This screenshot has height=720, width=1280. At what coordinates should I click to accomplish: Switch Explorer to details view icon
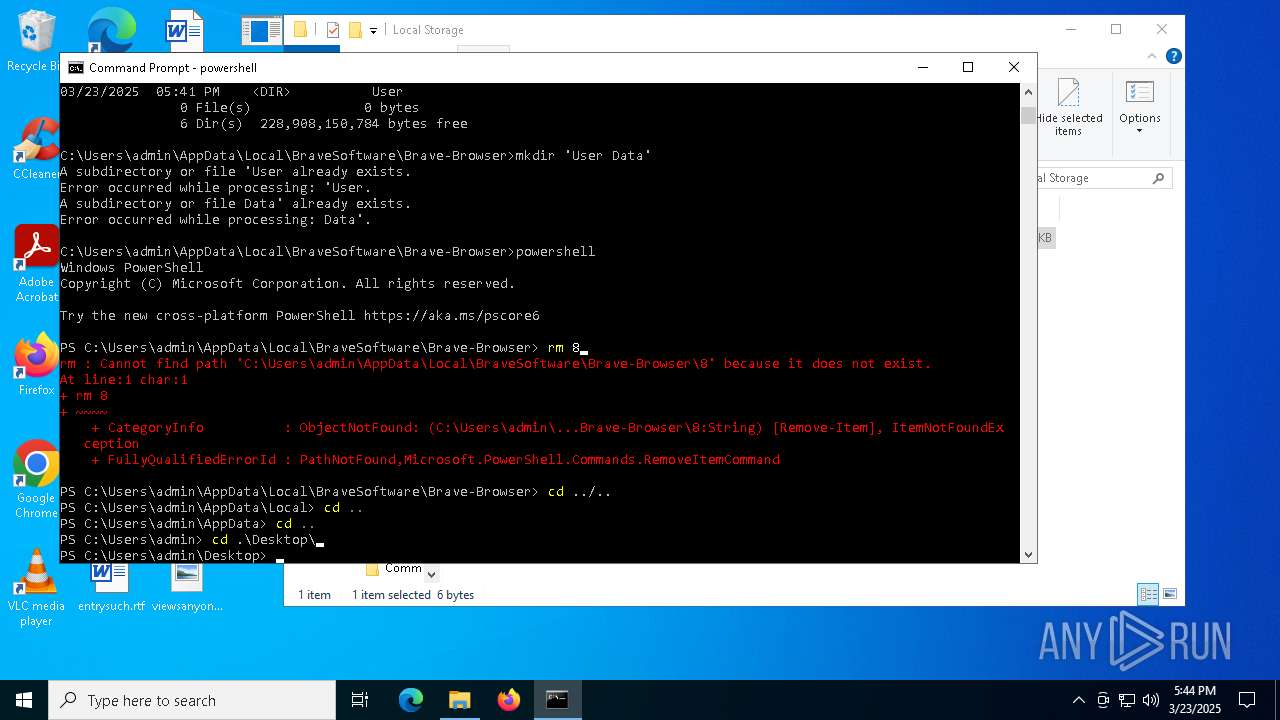(1148, 594)
